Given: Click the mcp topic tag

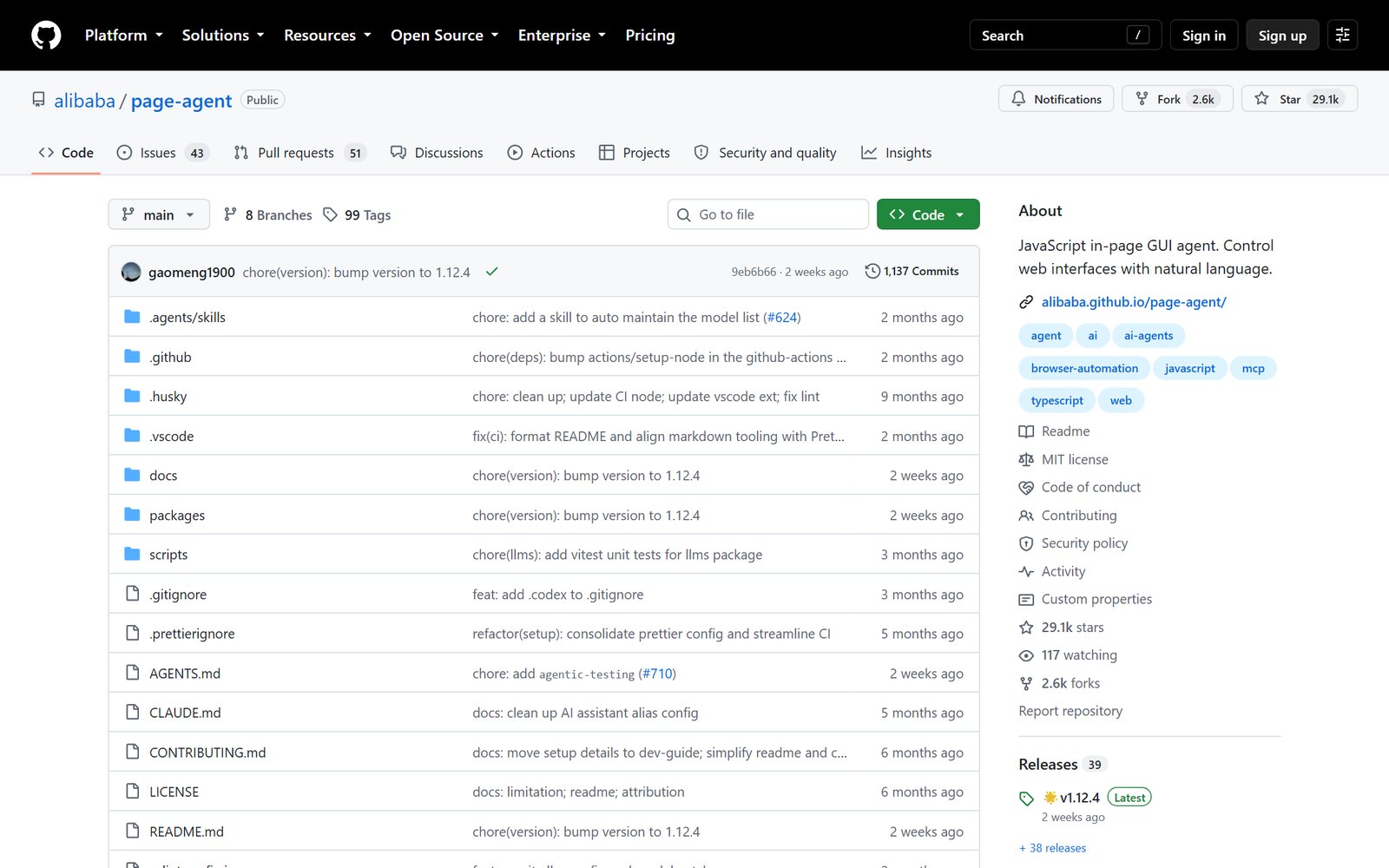Looking at the screenshot, I should pos(1253,368).
